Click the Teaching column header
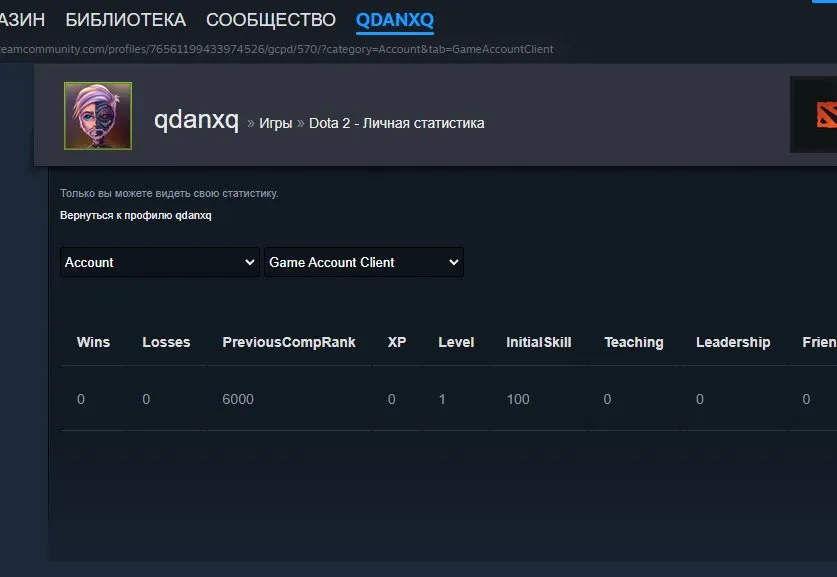This screenshot has height=577, width=837. [x=634, y=342]
